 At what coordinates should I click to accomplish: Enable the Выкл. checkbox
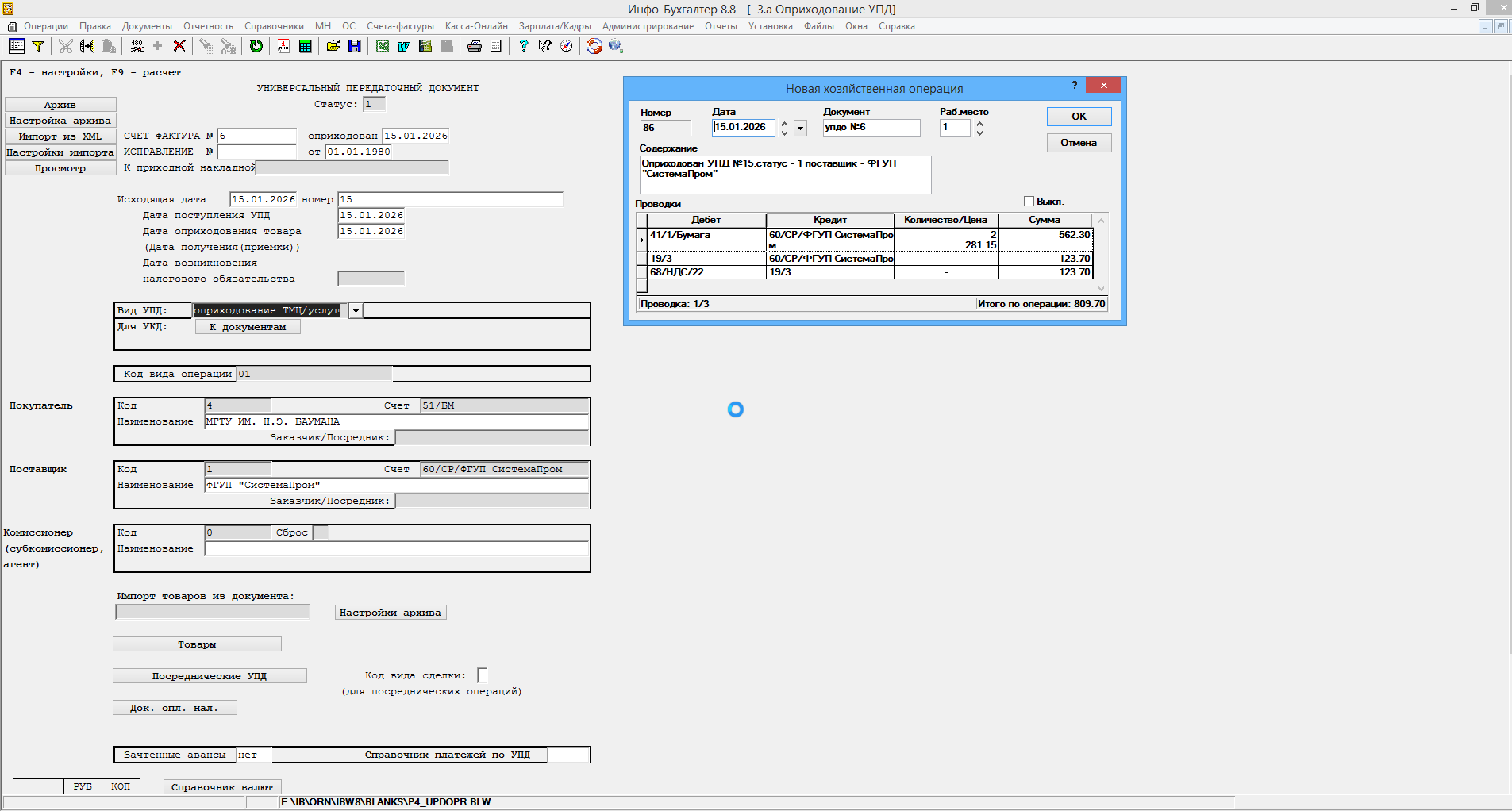coord(1029,202)
